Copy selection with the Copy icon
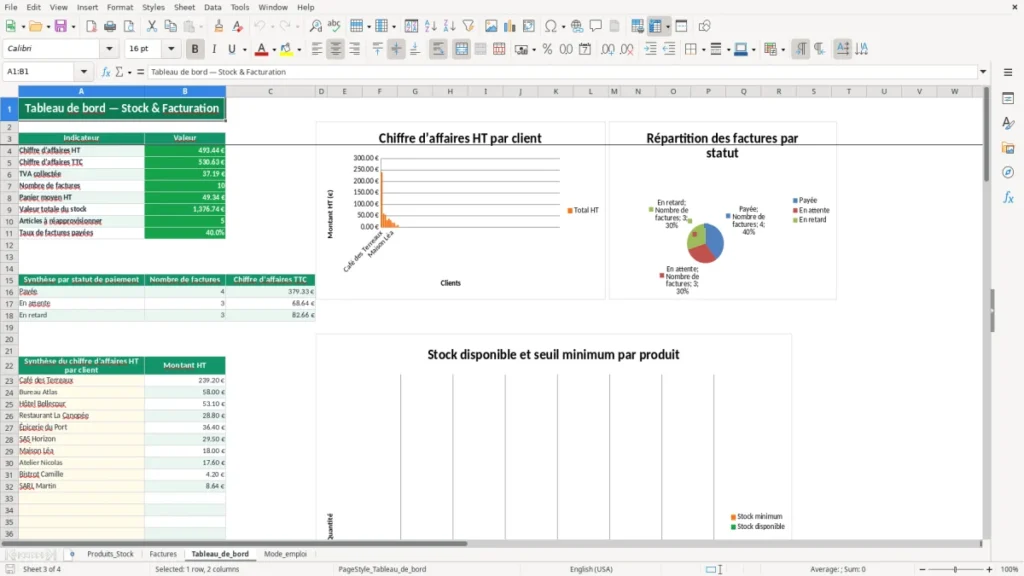Viewport: 1024px width, 576px height. 170,26
